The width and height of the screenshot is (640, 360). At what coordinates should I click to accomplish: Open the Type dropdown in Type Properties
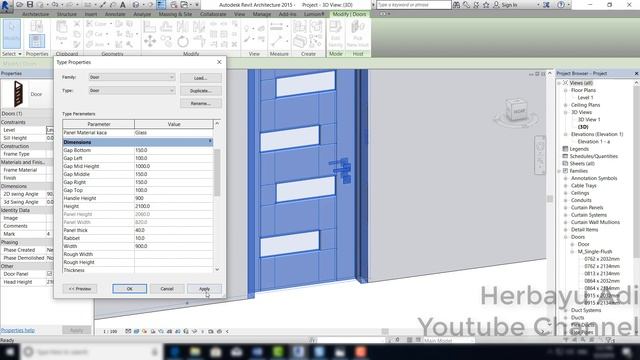click(x=132, y=91)
